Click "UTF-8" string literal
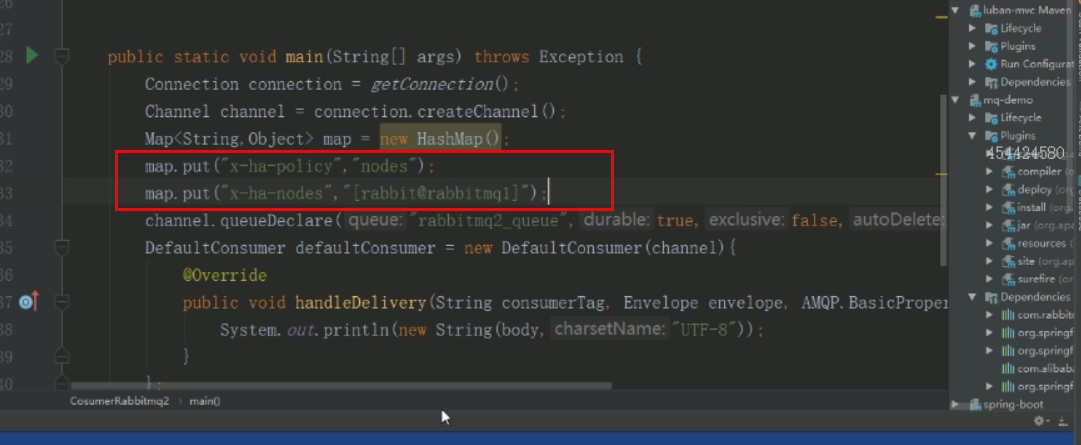Image resolution: width=1081 pixels, height=445 pixels. tap(706, 330)
